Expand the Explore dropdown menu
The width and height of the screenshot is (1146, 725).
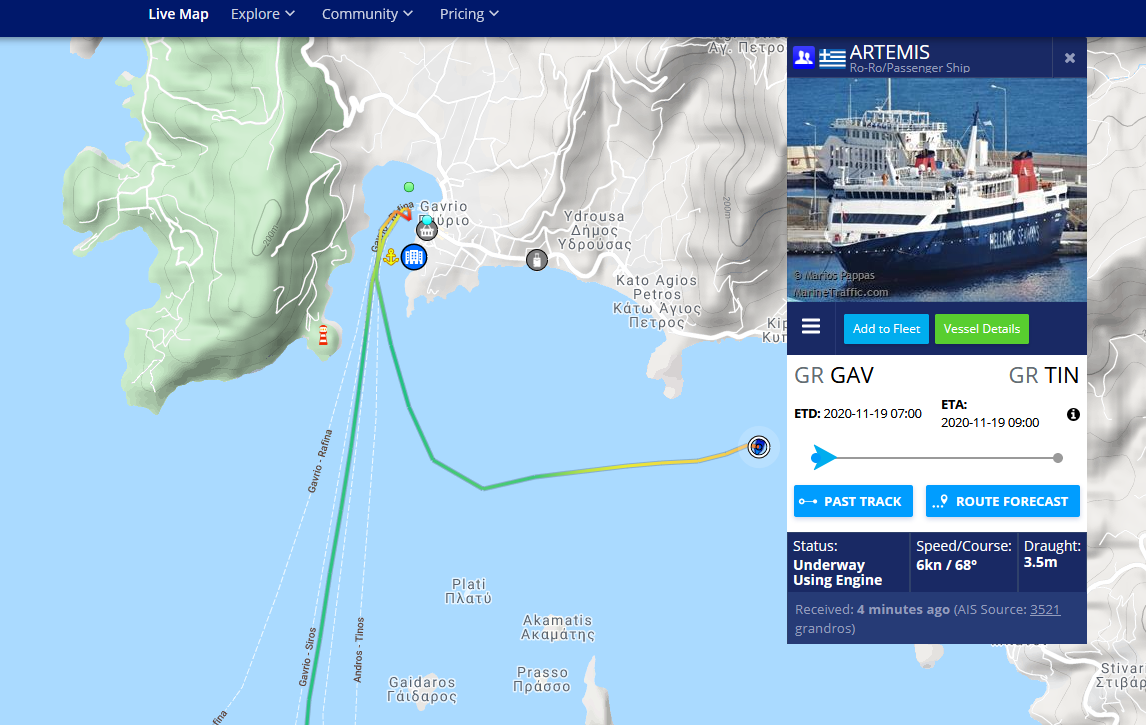(262, 14)
